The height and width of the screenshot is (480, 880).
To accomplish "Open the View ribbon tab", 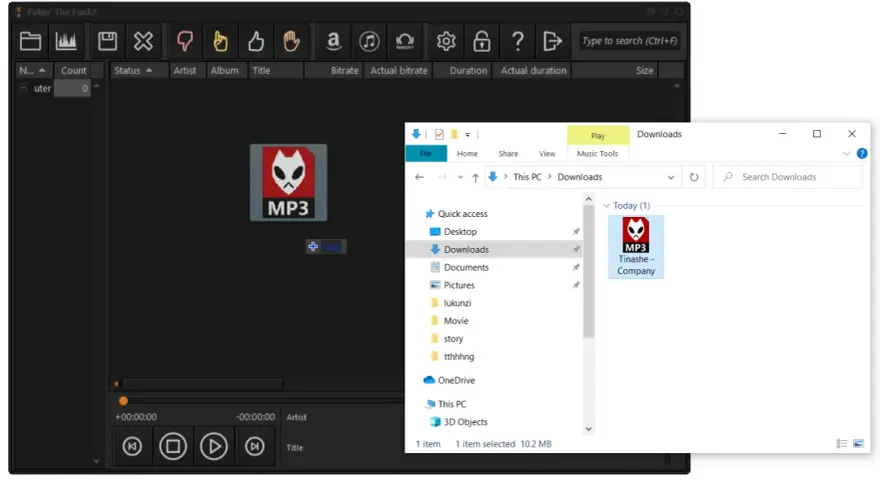I will coord(547,153).
